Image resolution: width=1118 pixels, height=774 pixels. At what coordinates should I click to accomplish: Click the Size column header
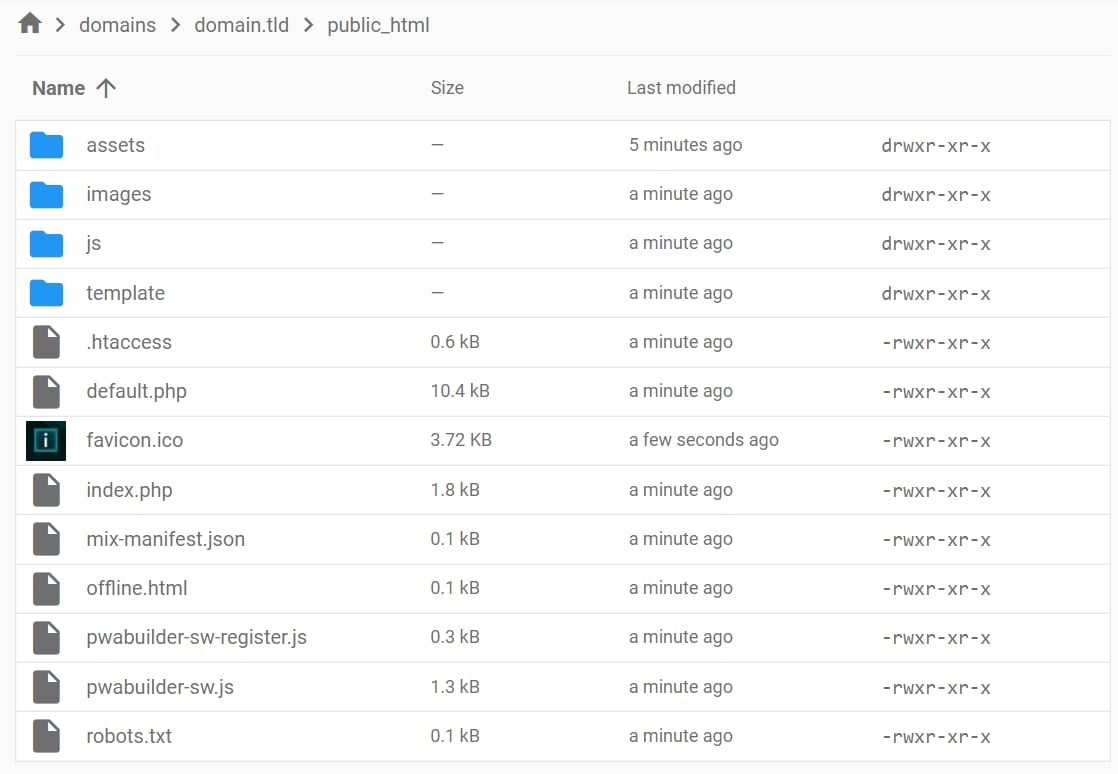point(447,88)
